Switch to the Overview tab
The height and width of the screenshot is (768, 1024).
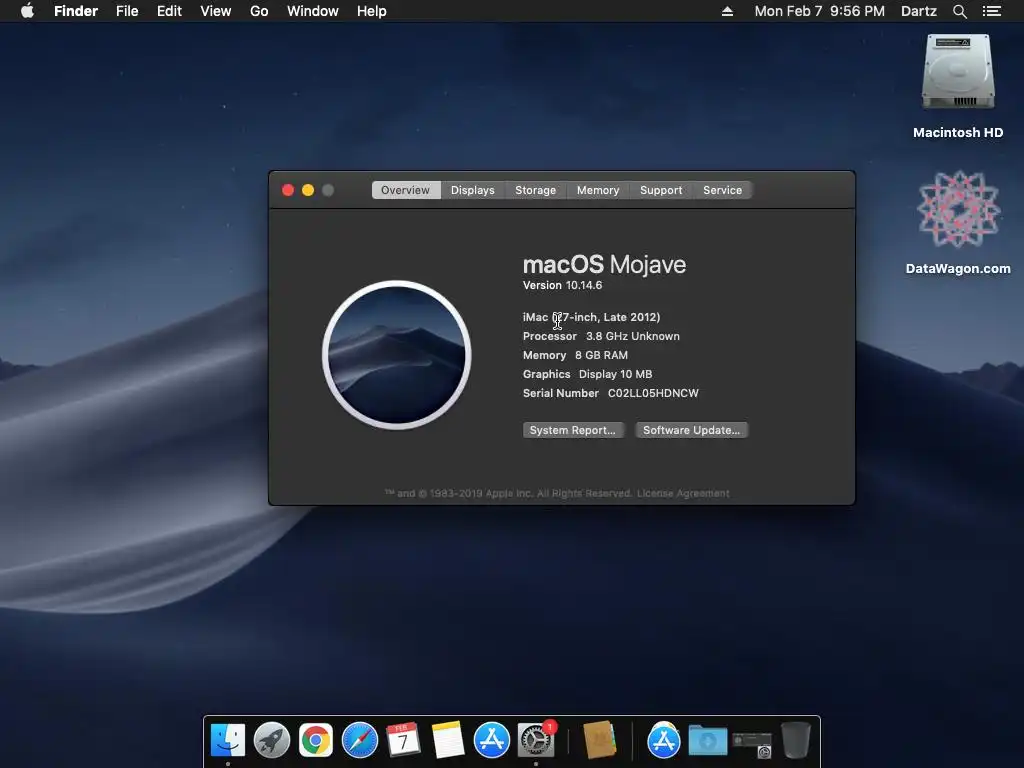point(406,190)
